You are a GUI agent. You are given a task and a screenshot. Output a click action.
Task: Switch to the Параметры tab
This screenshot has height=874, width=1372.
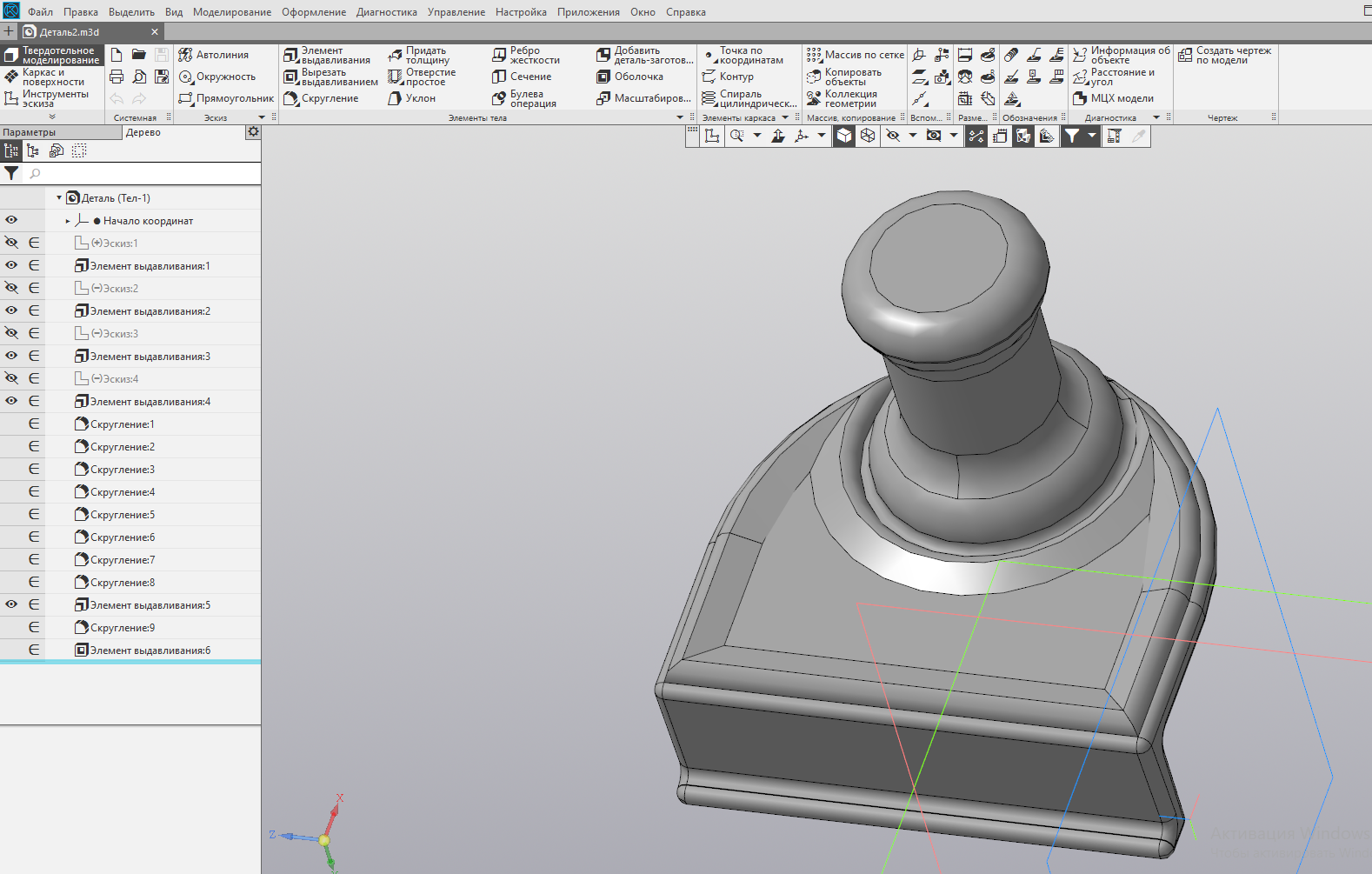pos(30,132)
